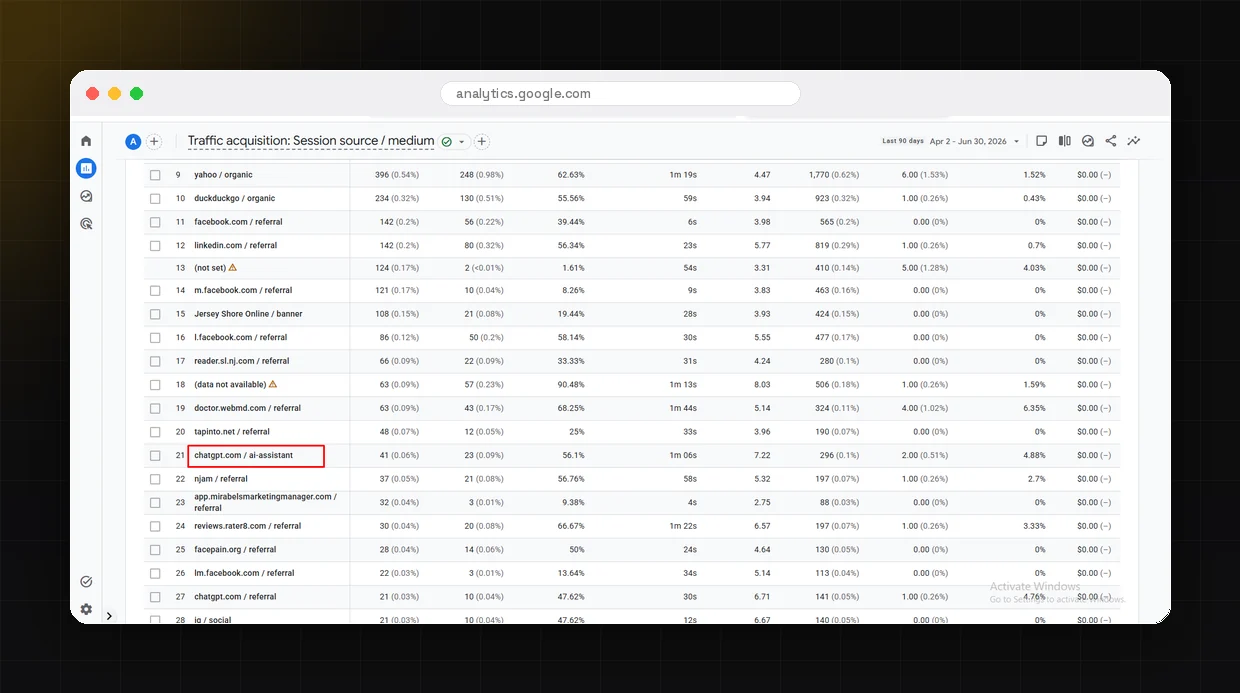The image size is (1240, 693).
Task: Click the '90.48%' engagement rate cell
Action: click(571, 384)
